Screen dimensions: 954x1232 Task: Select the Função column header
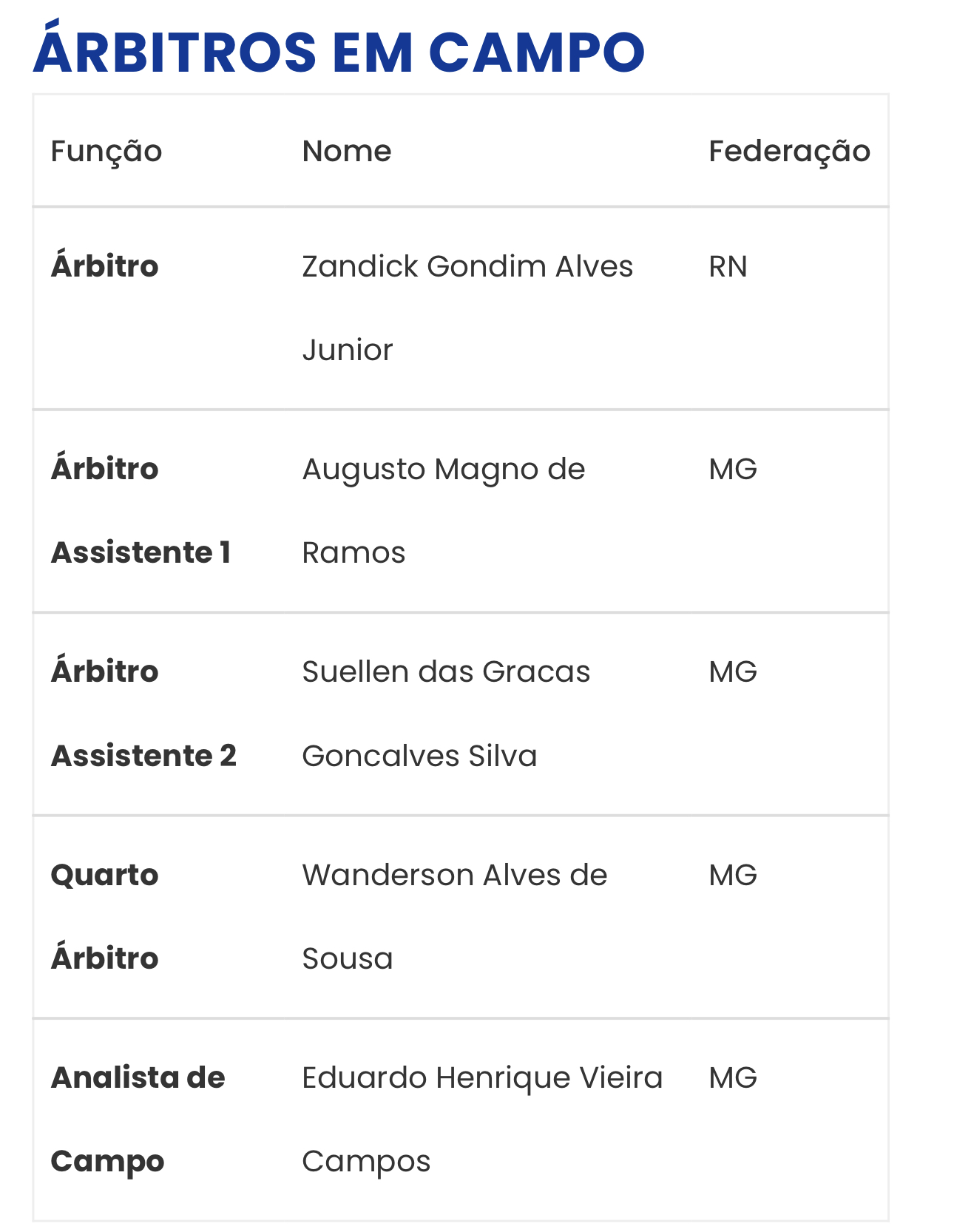pyautogui.click(x=106, y=152)
